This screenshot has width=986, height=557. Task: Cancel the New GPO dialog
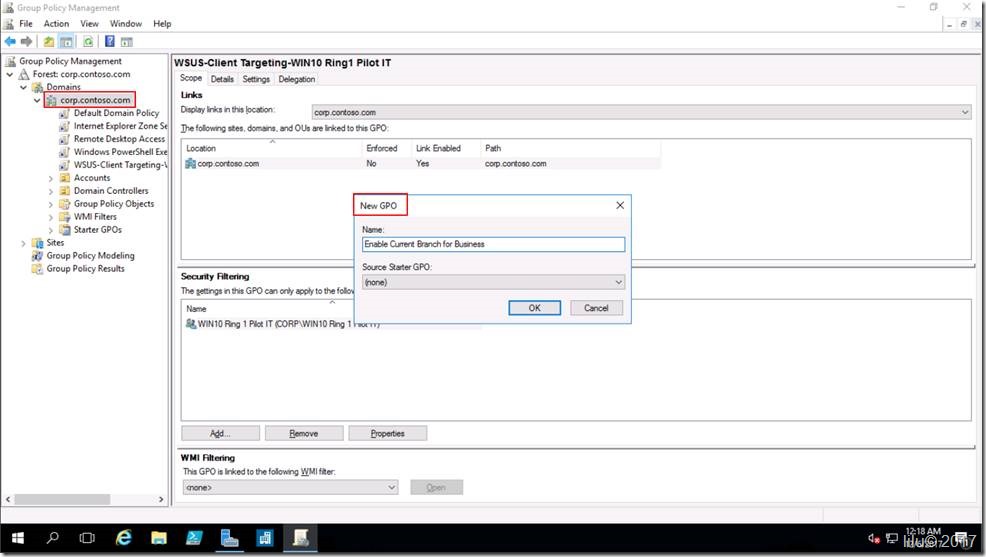pos(596,308)
